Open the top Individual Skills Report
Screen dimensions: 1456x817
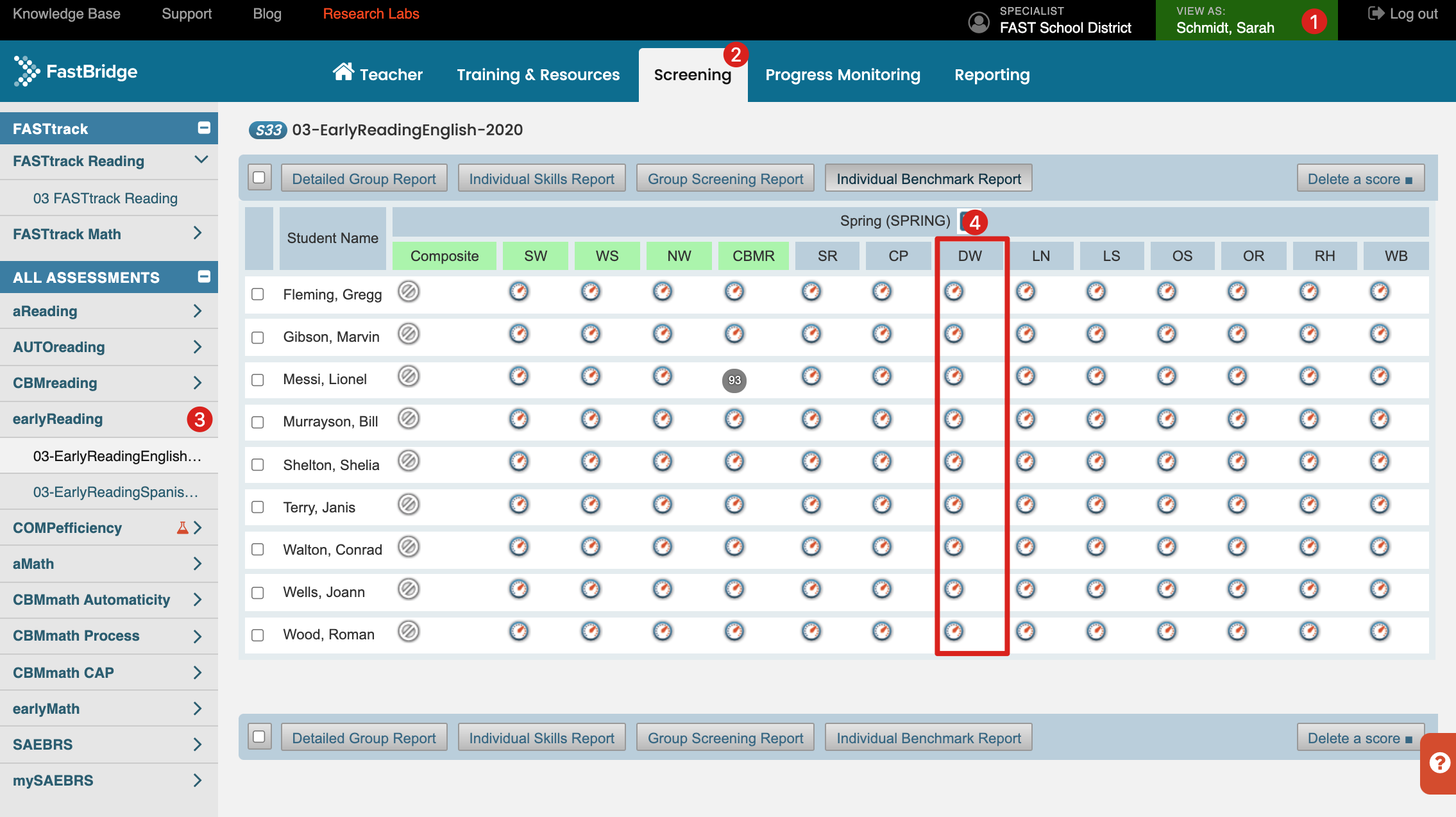tap(541, 178)
